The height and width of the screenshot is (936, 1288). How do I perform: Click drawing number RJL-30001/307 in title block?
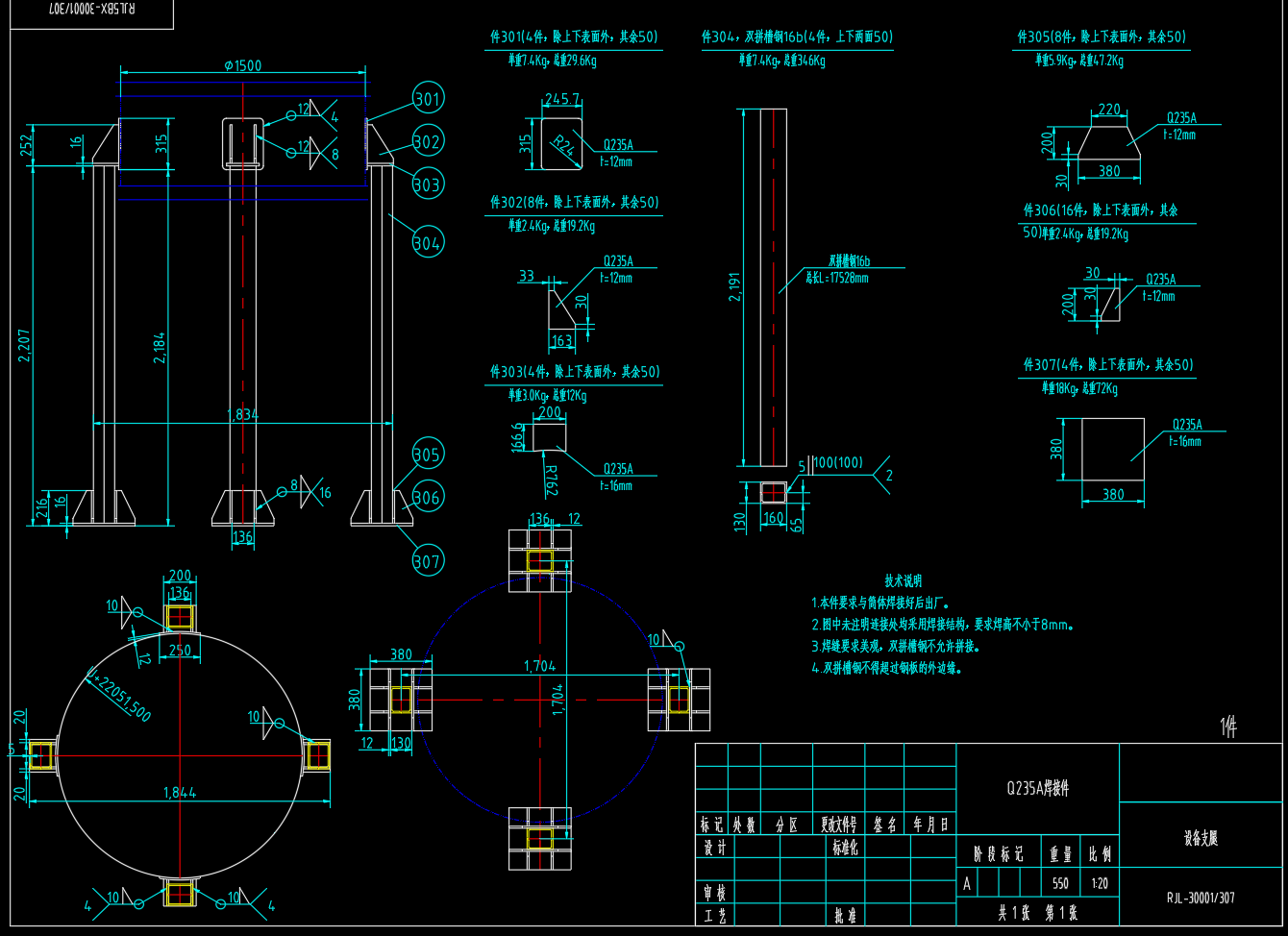tap(1201, 899)
